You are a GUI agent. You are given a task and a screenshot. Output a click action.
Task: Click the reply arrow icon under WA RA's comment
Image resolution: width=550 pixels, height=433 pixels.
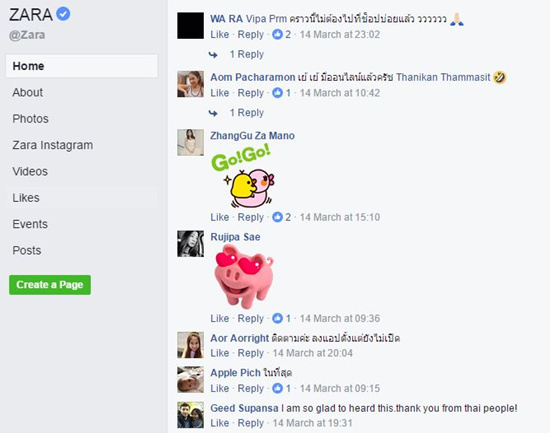pos(213,55)
